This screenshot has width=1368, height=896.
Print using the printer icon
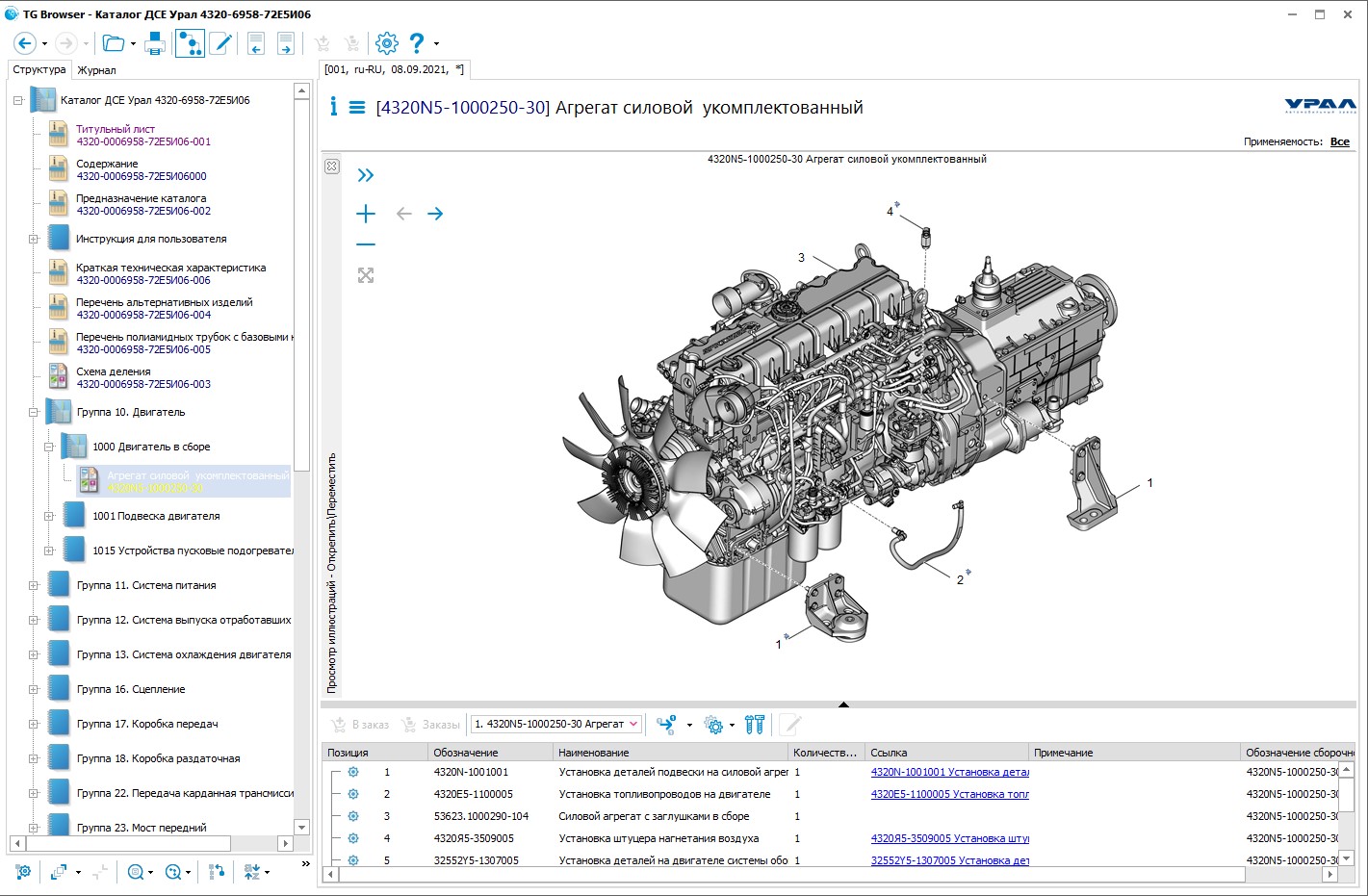pos(155,43)
